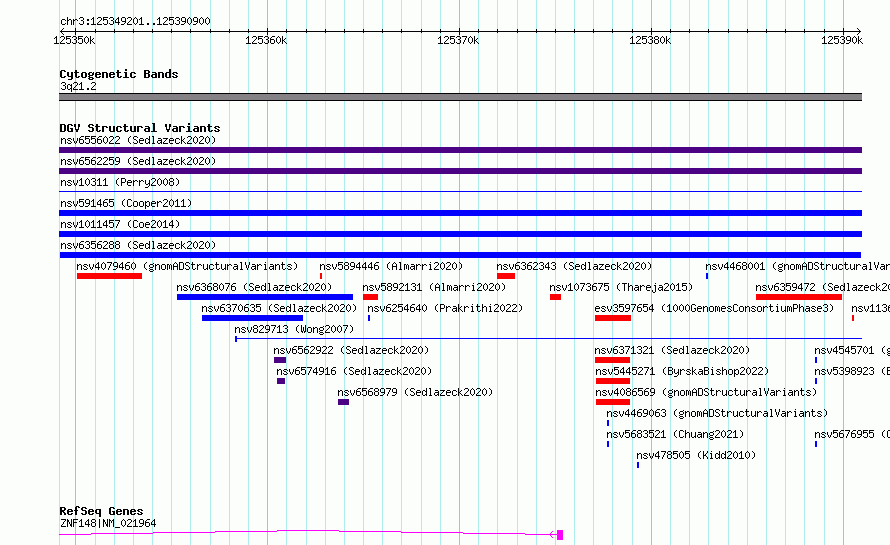Screen dimensions: 890x545
Task: Click the red bar under nsv4086569
Action: pyautogui.click(x=613, y=402)
